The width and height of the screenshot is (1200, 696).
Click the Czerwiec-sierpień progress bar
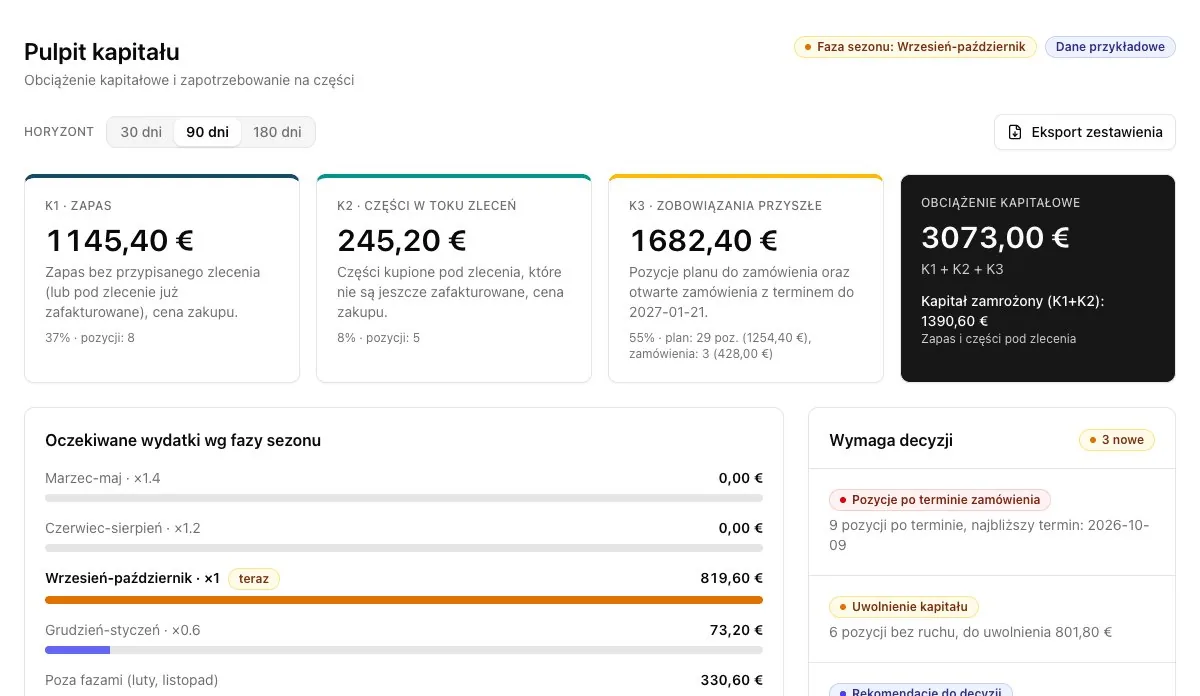(x=404, y=547)
